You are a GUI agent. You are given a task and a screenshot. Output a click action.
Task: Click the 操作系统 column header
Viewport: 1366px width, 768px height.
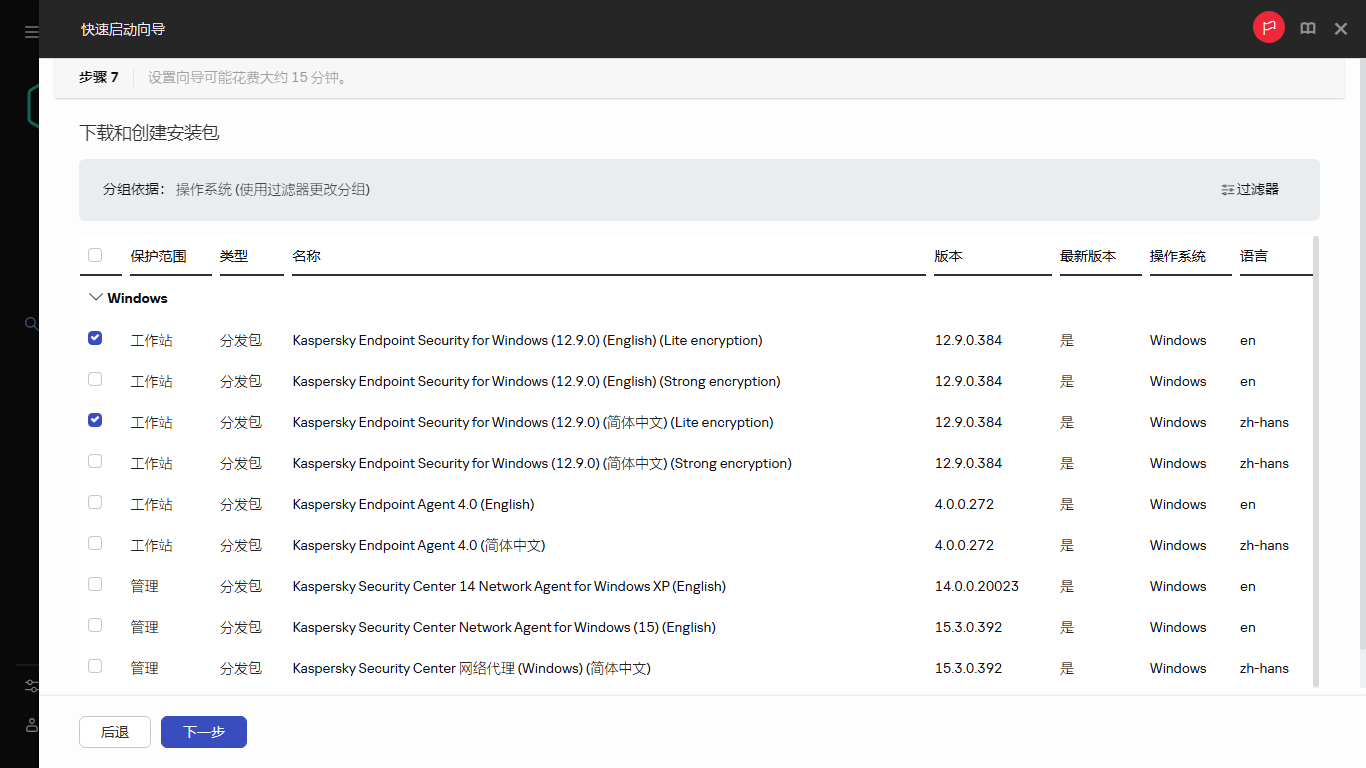click(1177, 256)
